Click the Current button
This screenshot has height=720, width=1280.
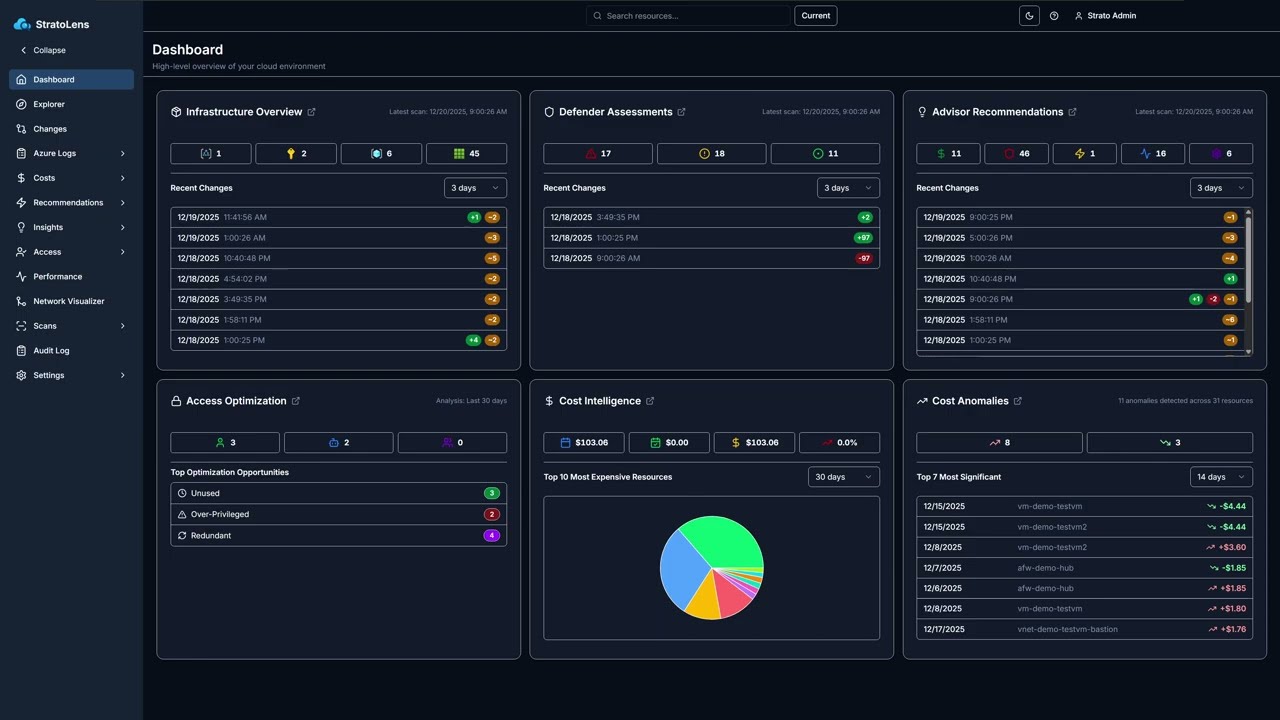(816, 16)
